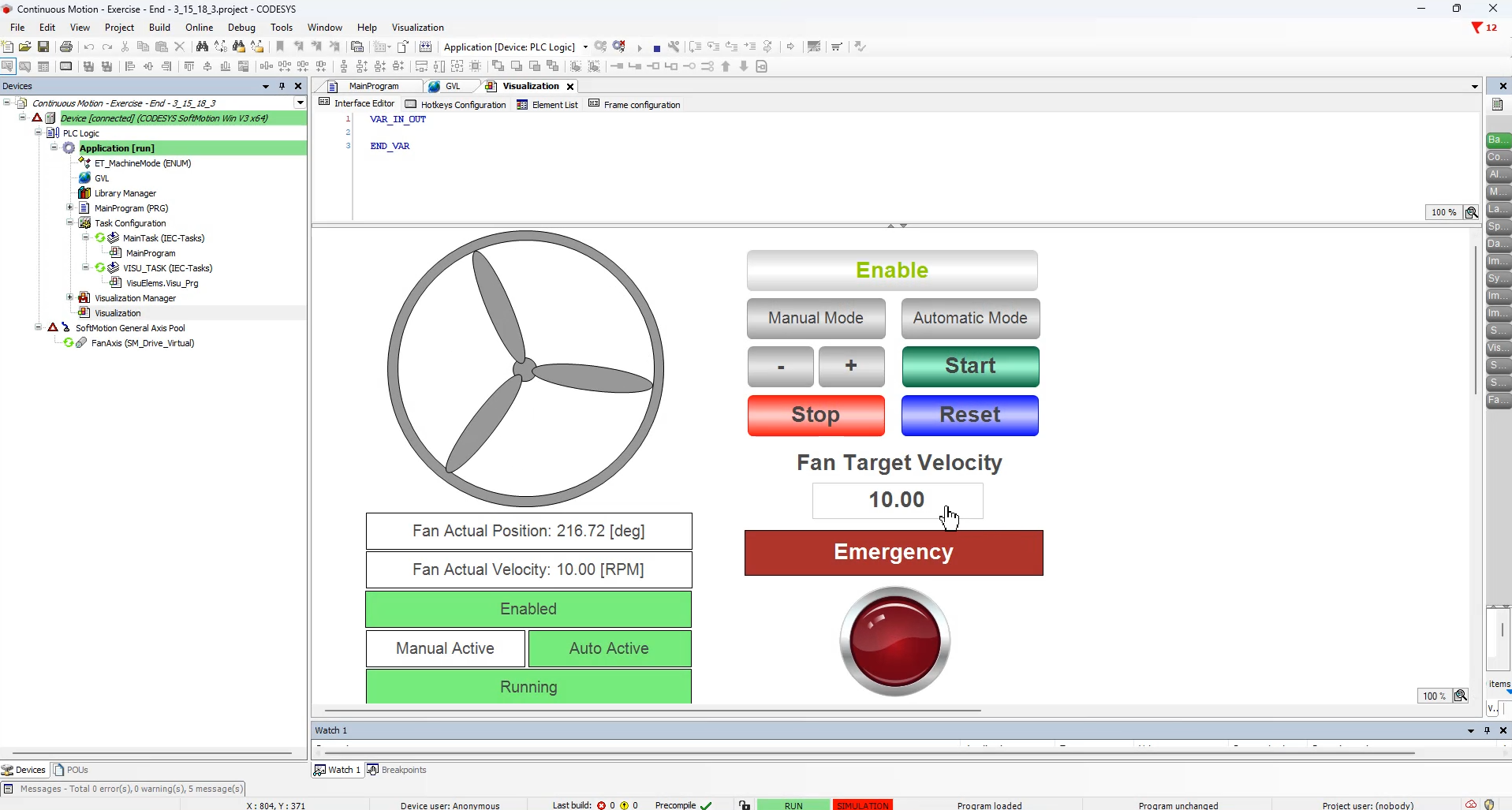Viewport: 1512px width, 810px height.
Task: Open the device selector dropdown in Devices panel
Action: pyautogui.click(x=300, y=103)
